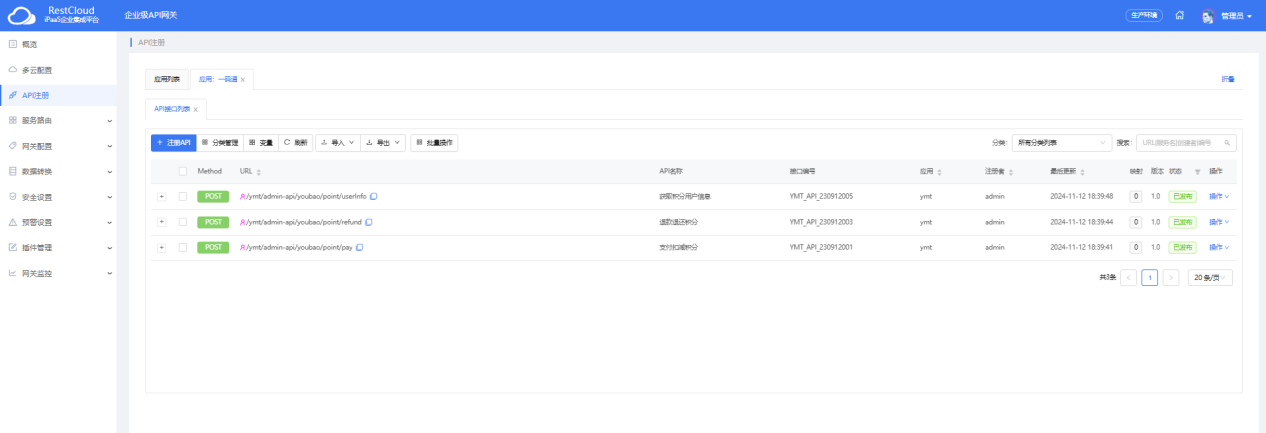Click the 注册API button

pyautogui.click(x=173, y=143)
